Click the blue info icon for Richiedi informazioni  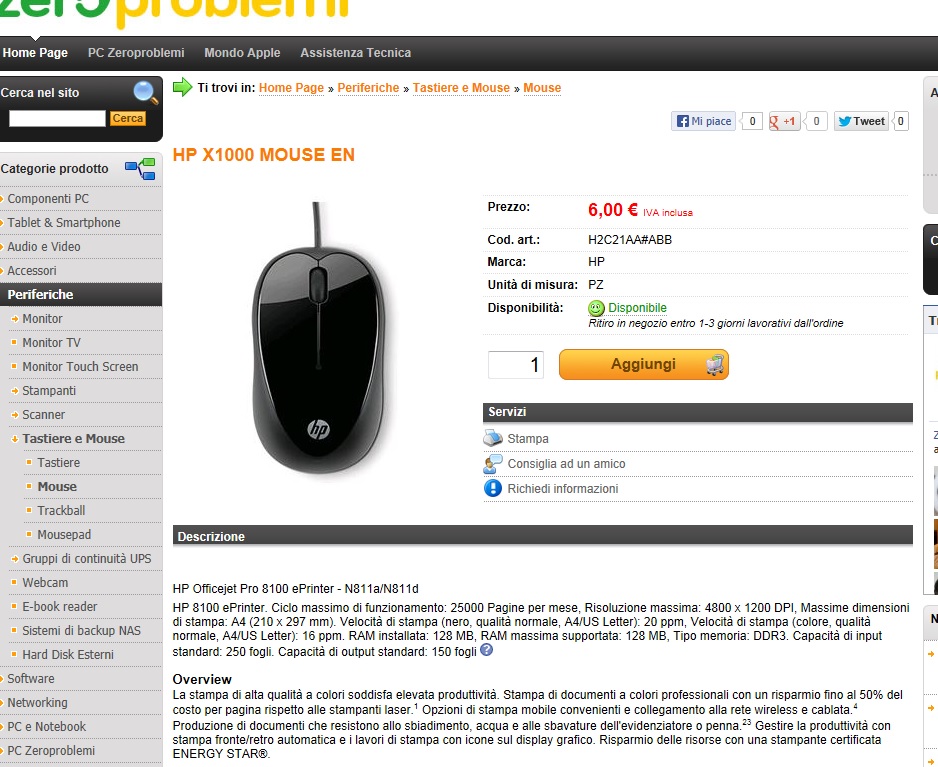(x=493, y=489)
